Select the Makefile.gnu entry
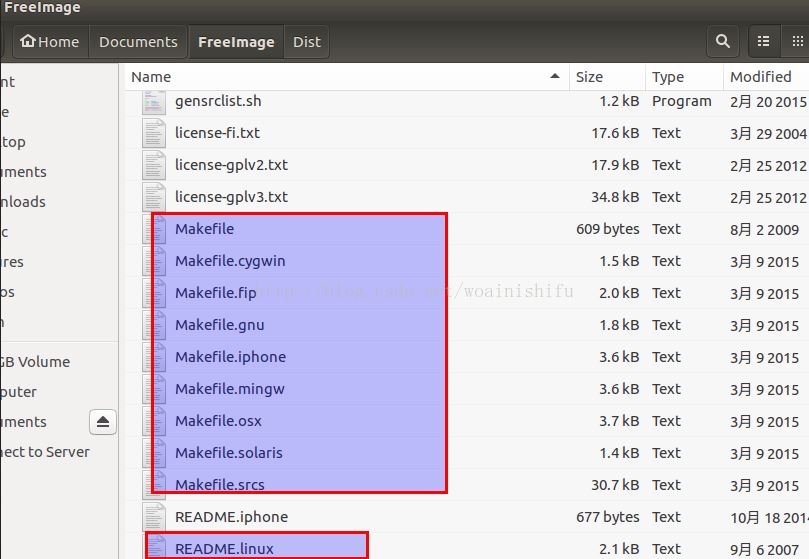Screen dimensions: 809x559 220,325
